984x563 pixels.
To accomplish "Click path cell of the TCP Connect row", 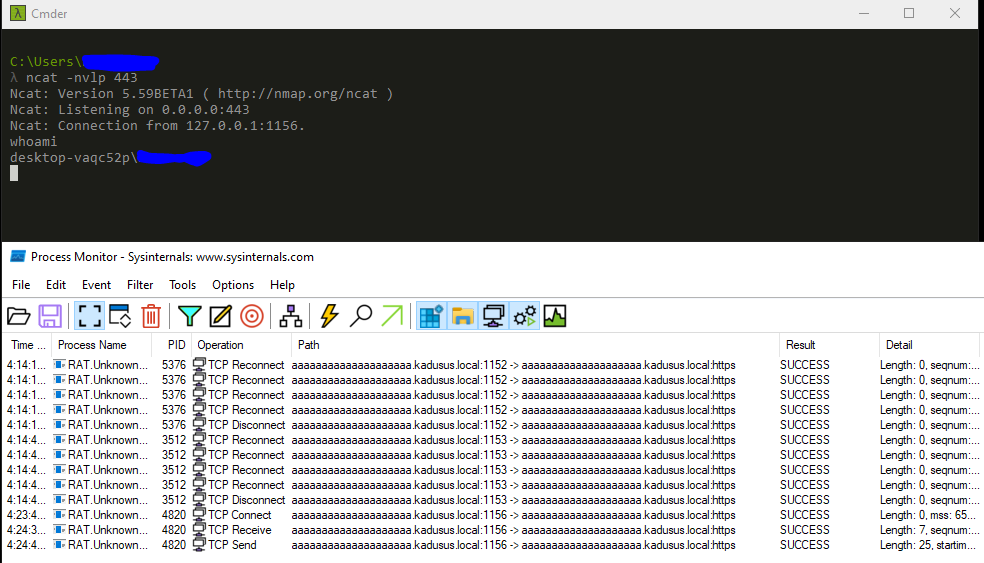I will pyautogui.click(x=513, y=515).
